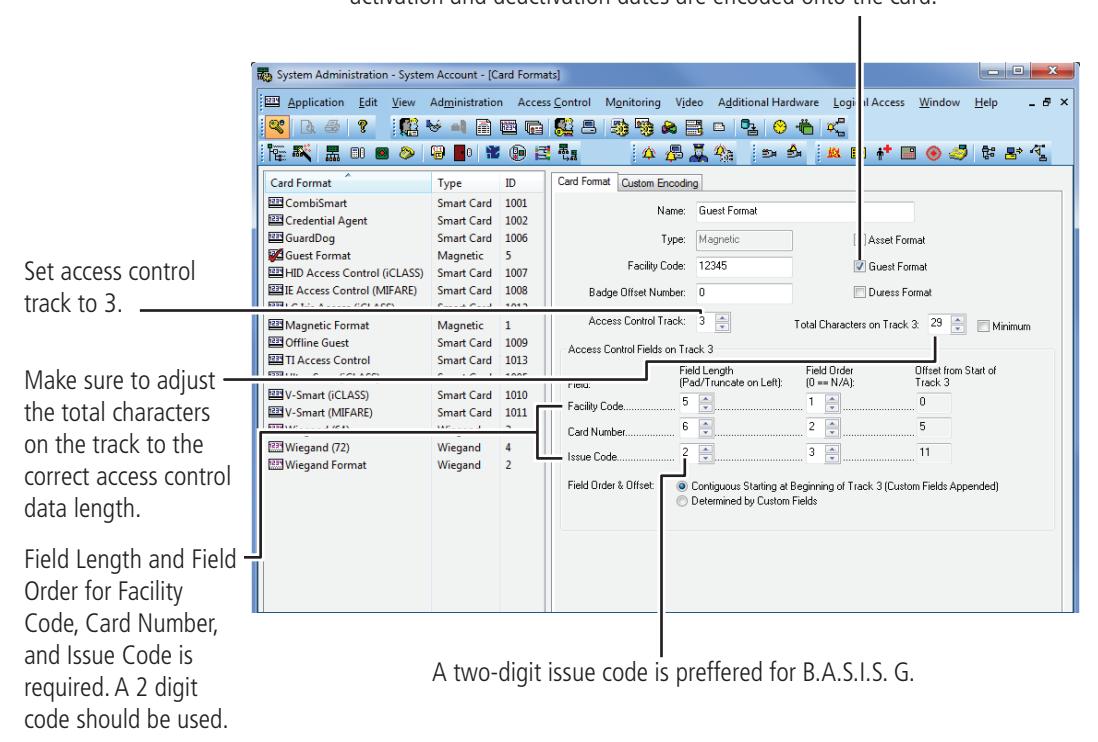Open the Administration menu
Viewport: 1098px width, 742px height.
pyautogui.click(x=466, y=102)
